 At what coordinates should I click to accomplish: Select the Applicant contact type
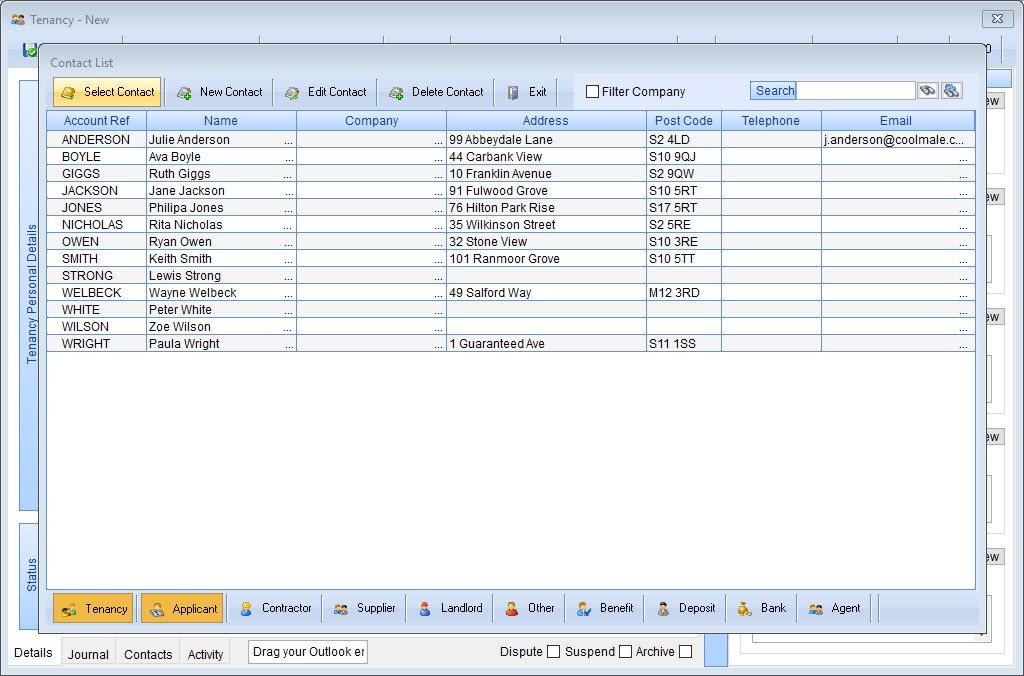coord(182,609)
